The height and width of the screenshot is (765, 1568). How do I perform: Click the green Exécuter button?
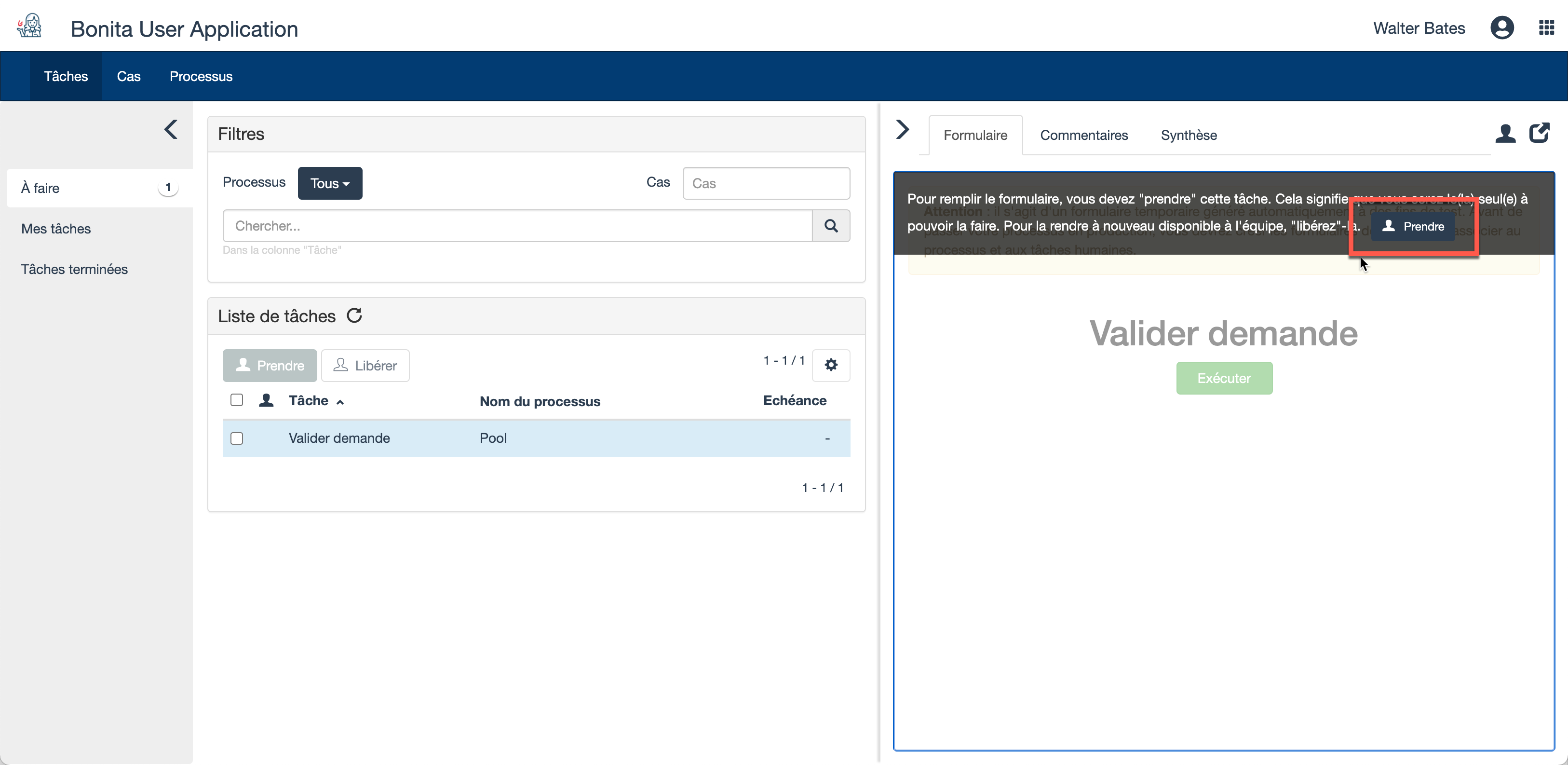(1224, 378)
